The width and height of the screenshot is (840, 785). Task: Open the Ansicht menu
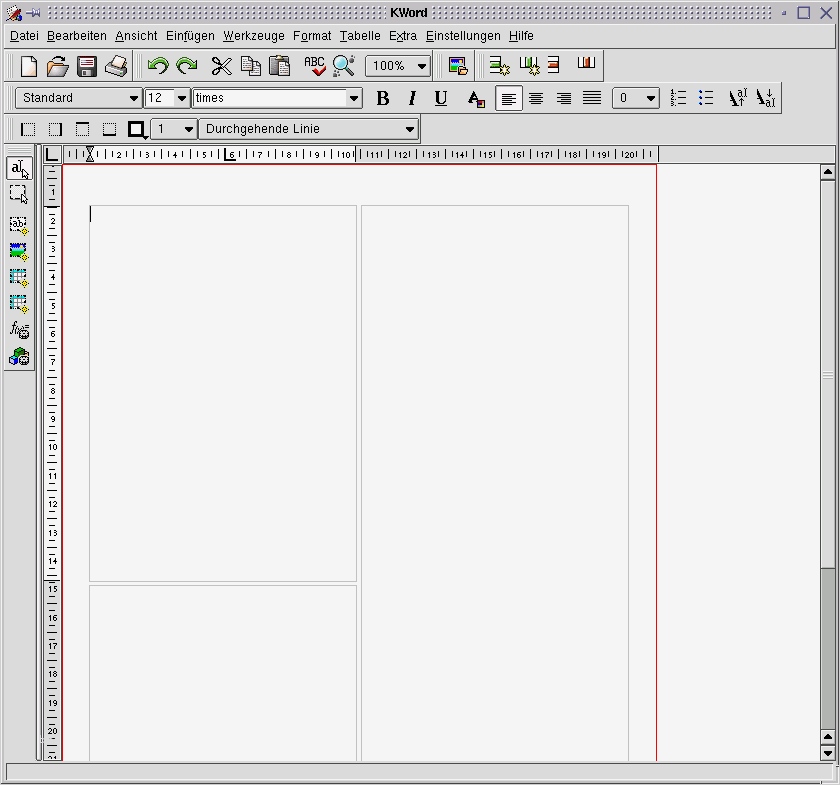[x=136, y=36]
